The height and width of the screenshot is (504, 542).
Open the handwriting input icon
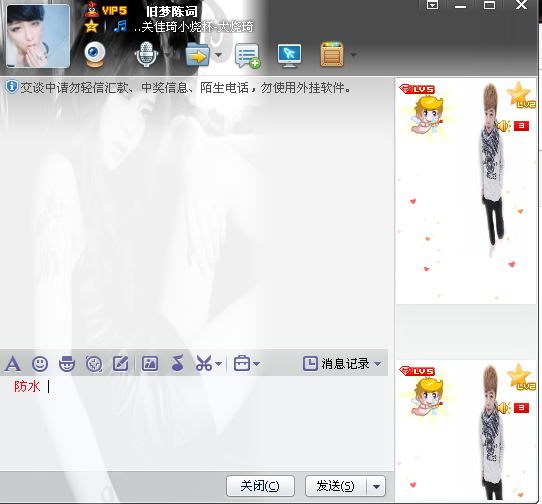(x=121, y=364)
